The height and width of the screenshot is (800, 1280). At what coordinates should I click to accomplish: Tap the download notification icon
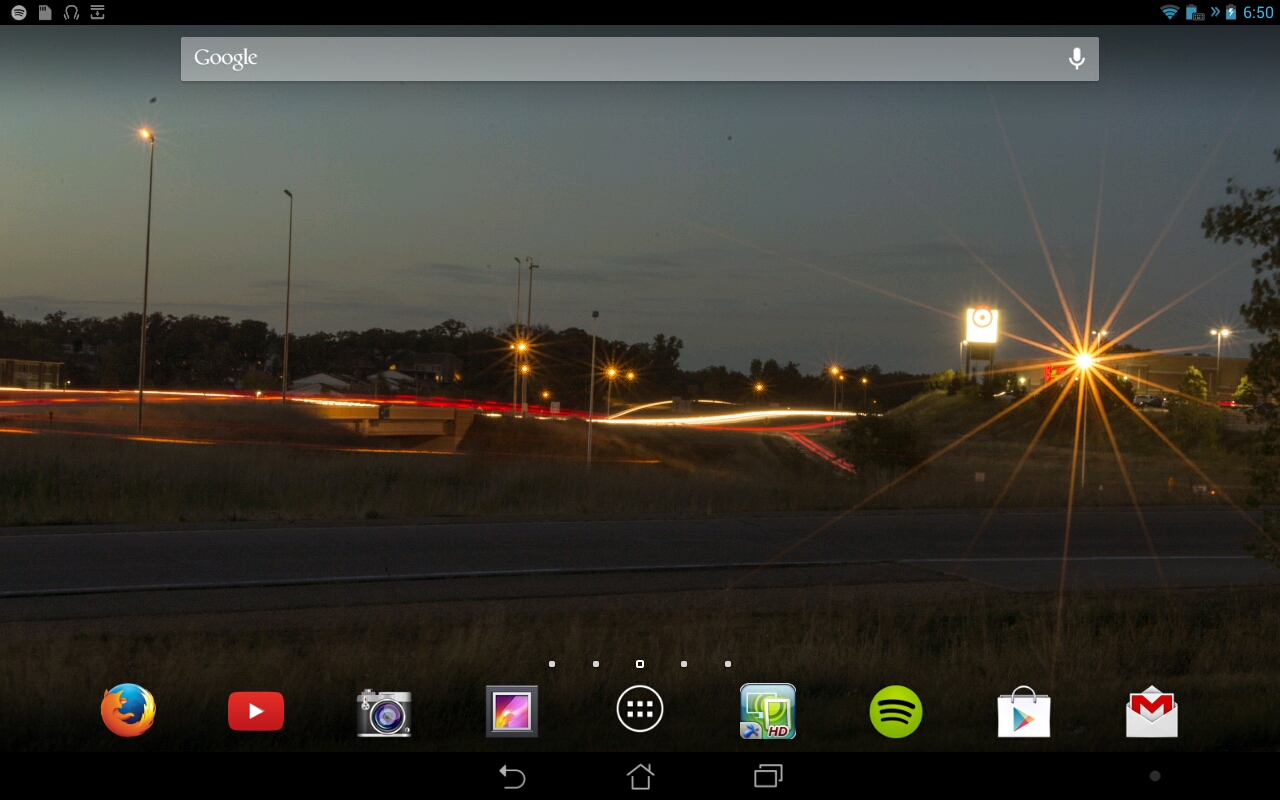(x=97, y=12)
